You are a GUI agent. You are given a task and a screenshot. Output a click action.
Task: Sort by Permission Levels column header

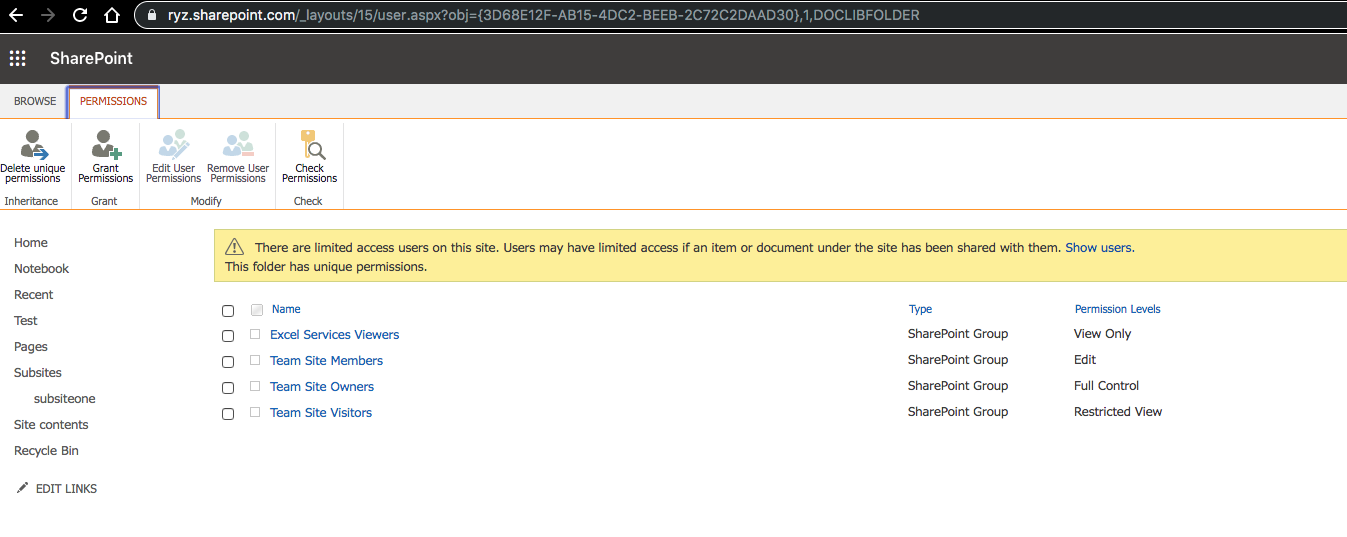point(1117,310)
